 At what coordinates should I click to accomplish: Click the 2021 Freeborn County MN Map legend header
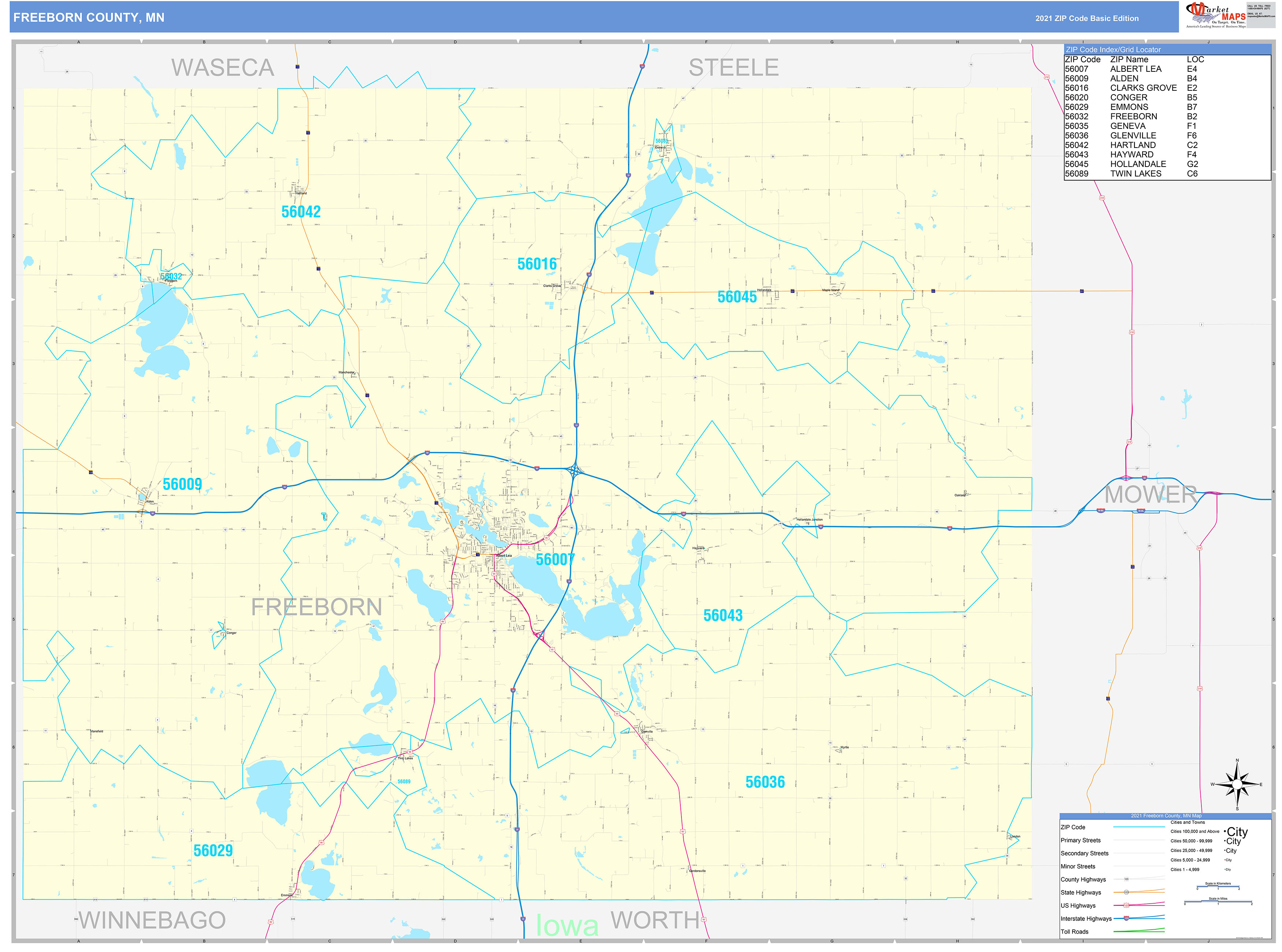tap(1166, 815)
